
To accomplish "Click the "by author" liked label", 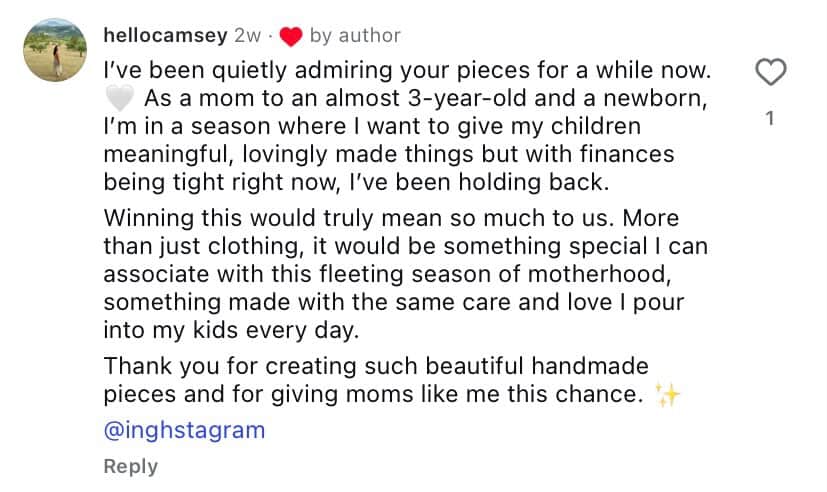I will (355, 36).
